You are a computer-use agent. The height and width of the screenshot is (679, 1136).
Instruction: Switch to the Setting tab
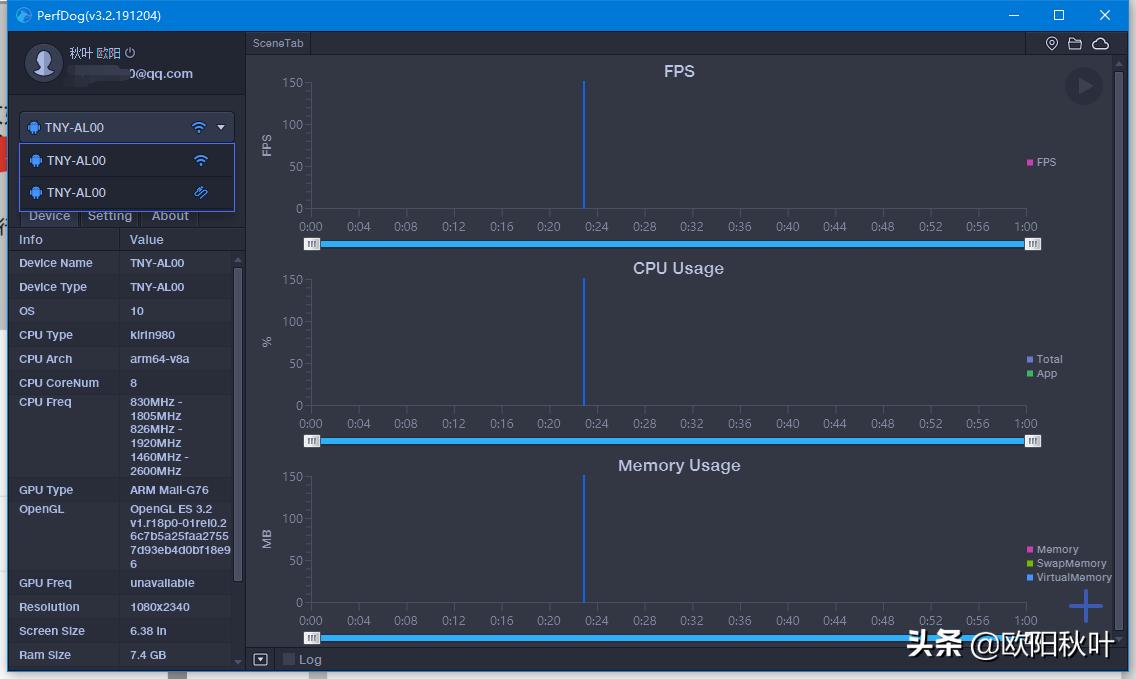(x=109, y=216)
